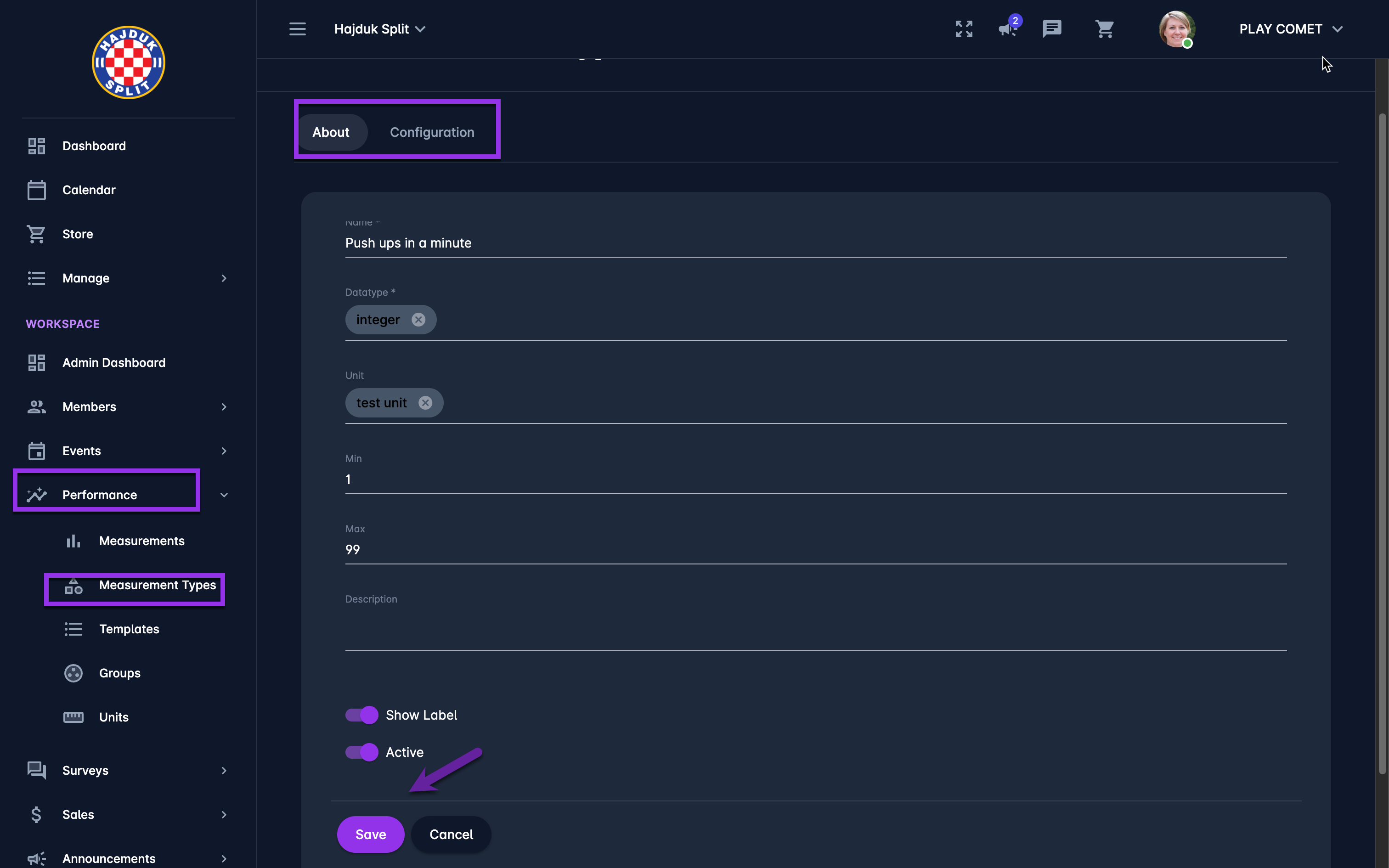The image size is (1389, 868).
Task: Open the shopping cart icon
Action: (x=1104, y=28)
